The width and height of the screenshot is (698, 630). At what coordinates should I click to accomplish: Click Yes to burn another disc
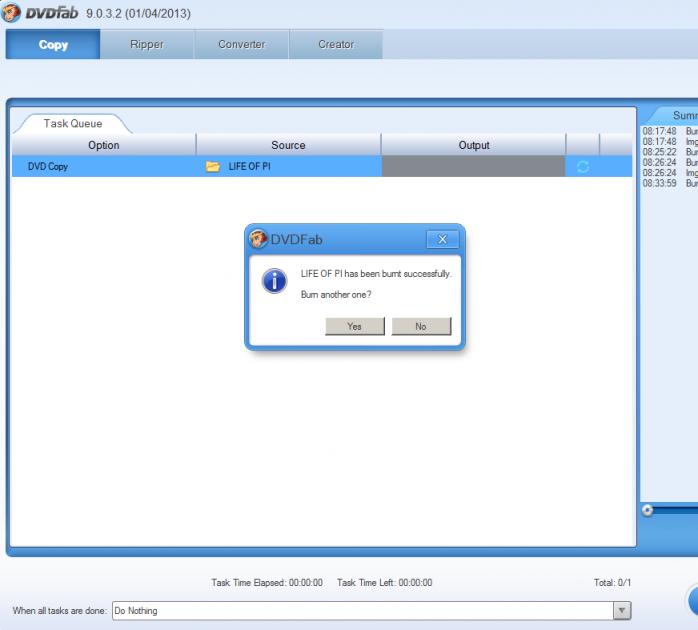355,326
